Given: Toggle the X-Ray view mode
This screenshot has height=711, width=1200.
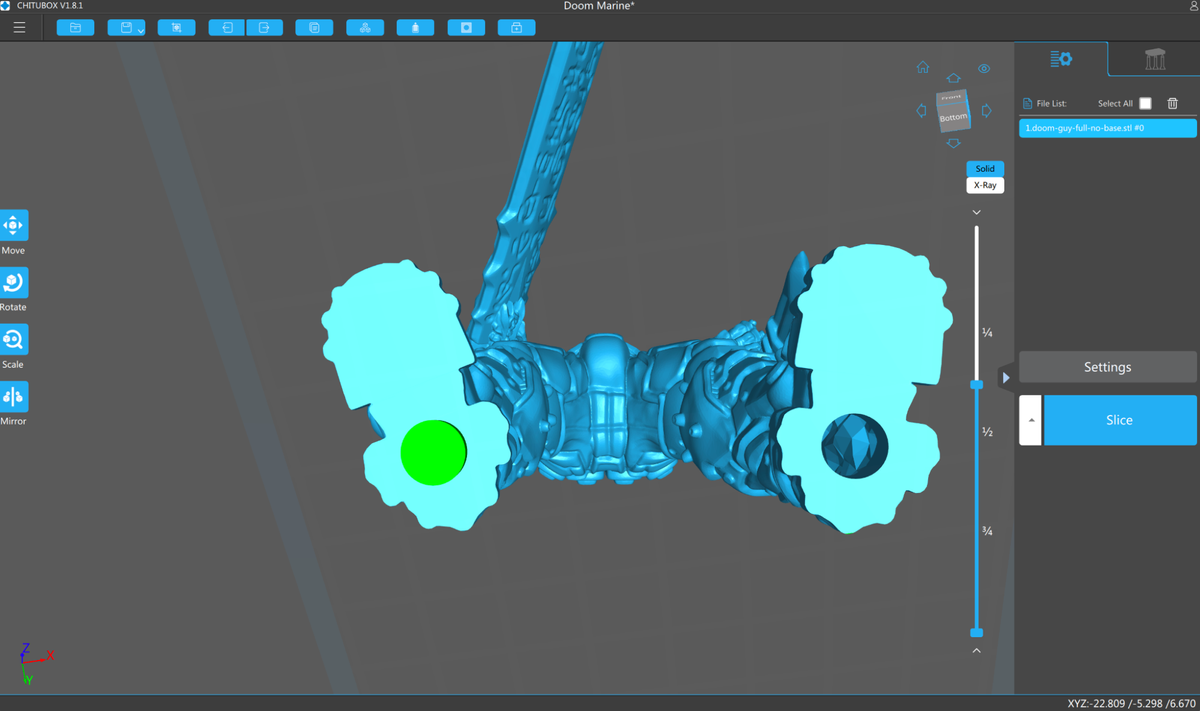Looking at the screenshot, I should pyautogui.click(x=985, y=185).
